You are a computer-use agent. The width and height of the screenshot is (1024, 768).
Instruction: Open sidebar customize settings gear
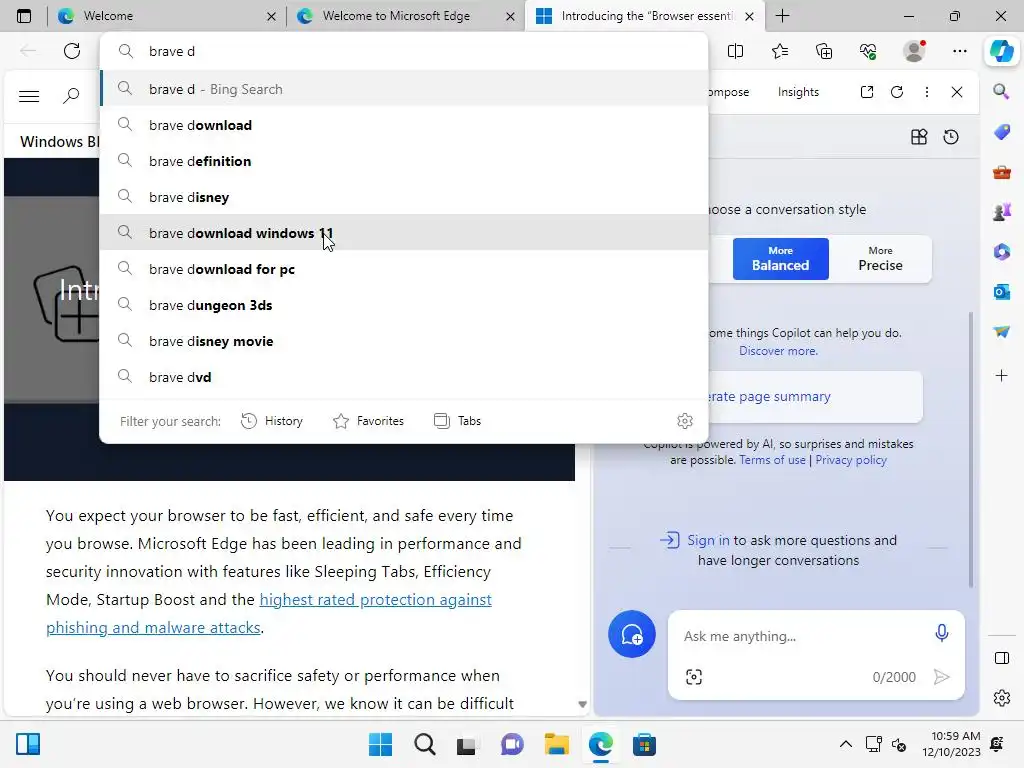pos(1002,698)
